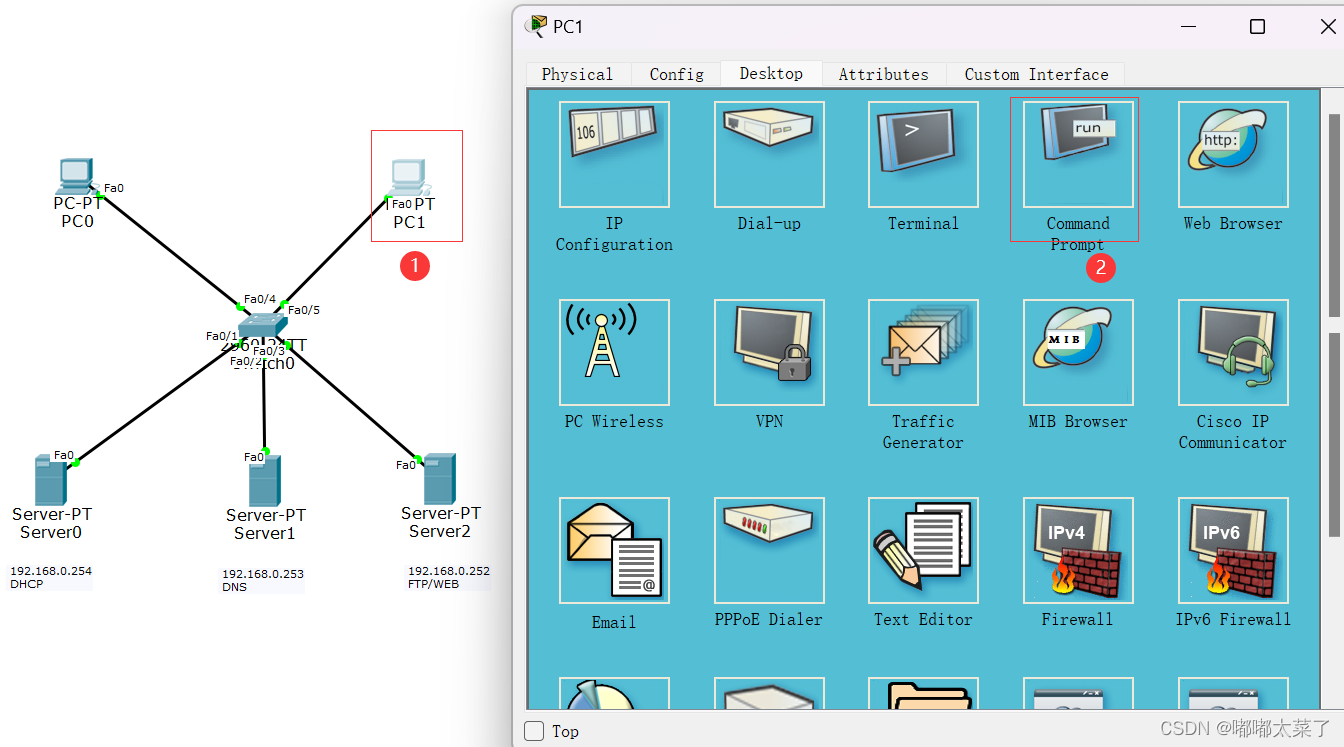Select Server2 FTP/WEB server device
This screenshot has width=1344, height=747.
pos(438,479)
